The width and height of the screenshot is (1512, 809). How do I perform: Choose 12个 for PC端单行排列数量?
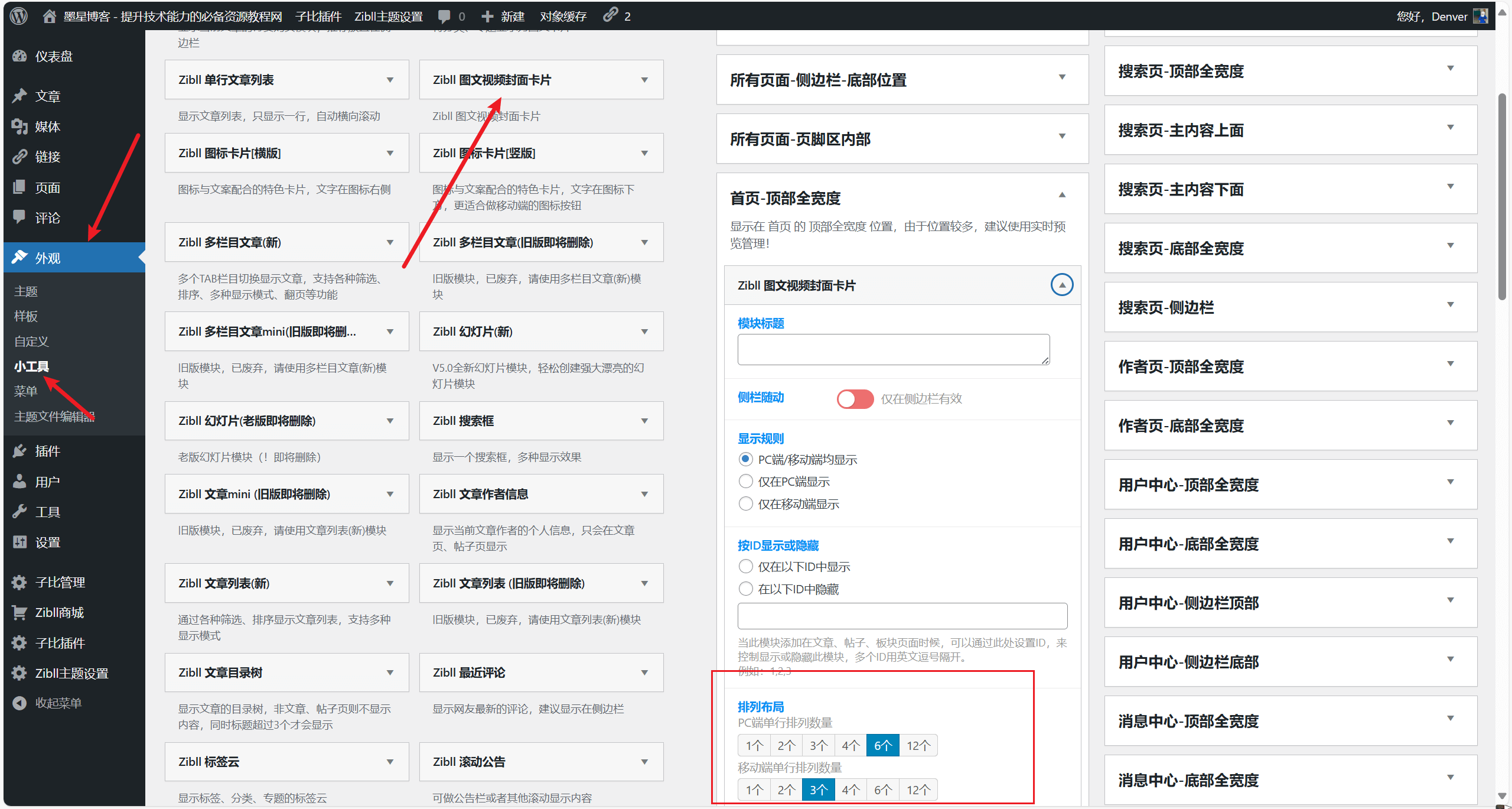pyautogui.click(x=918, y=745)
